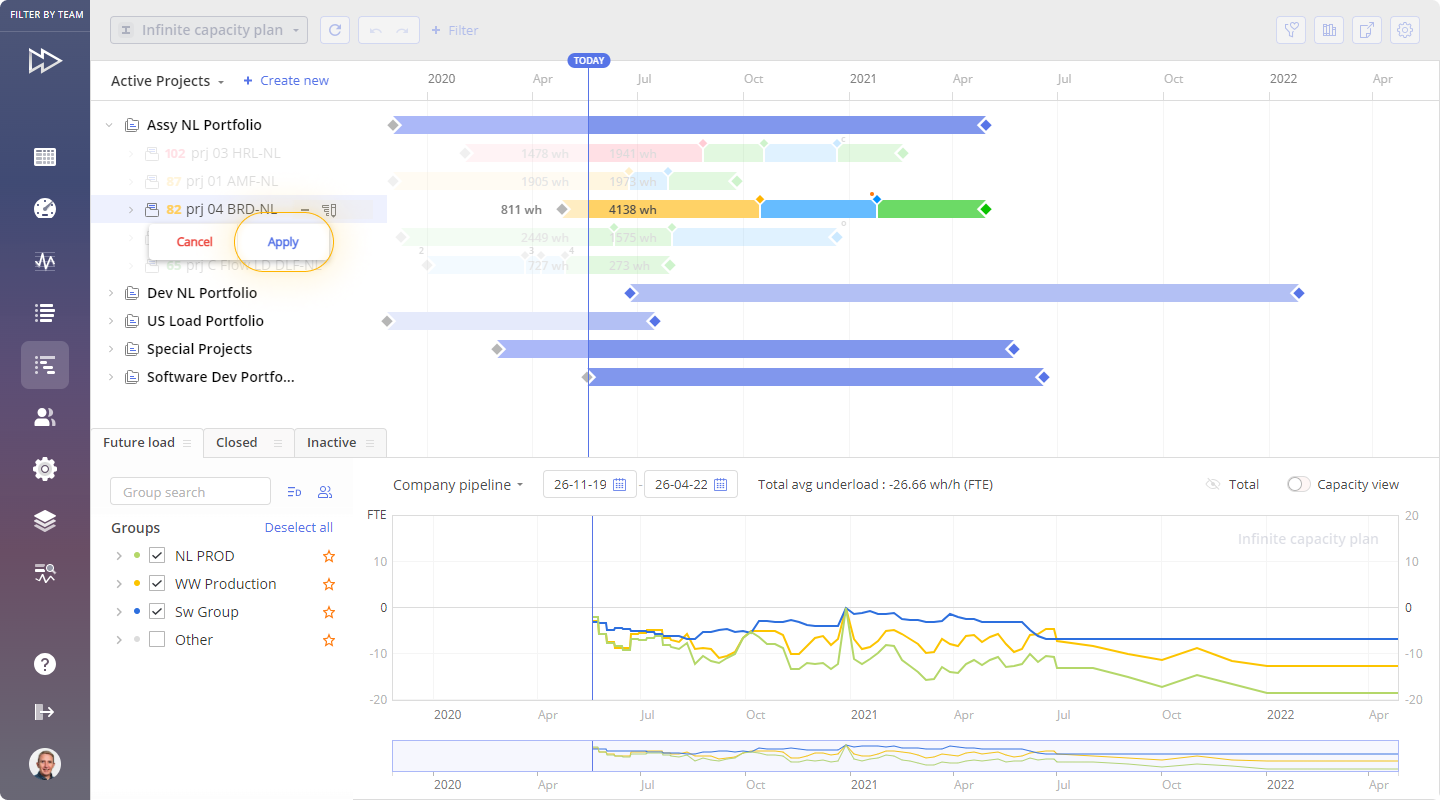The height and width of the screenshot is (800, 1440).
Task: Click the logout icon in left sidebar
Action: pyautogui.click(x=45, y=712)
